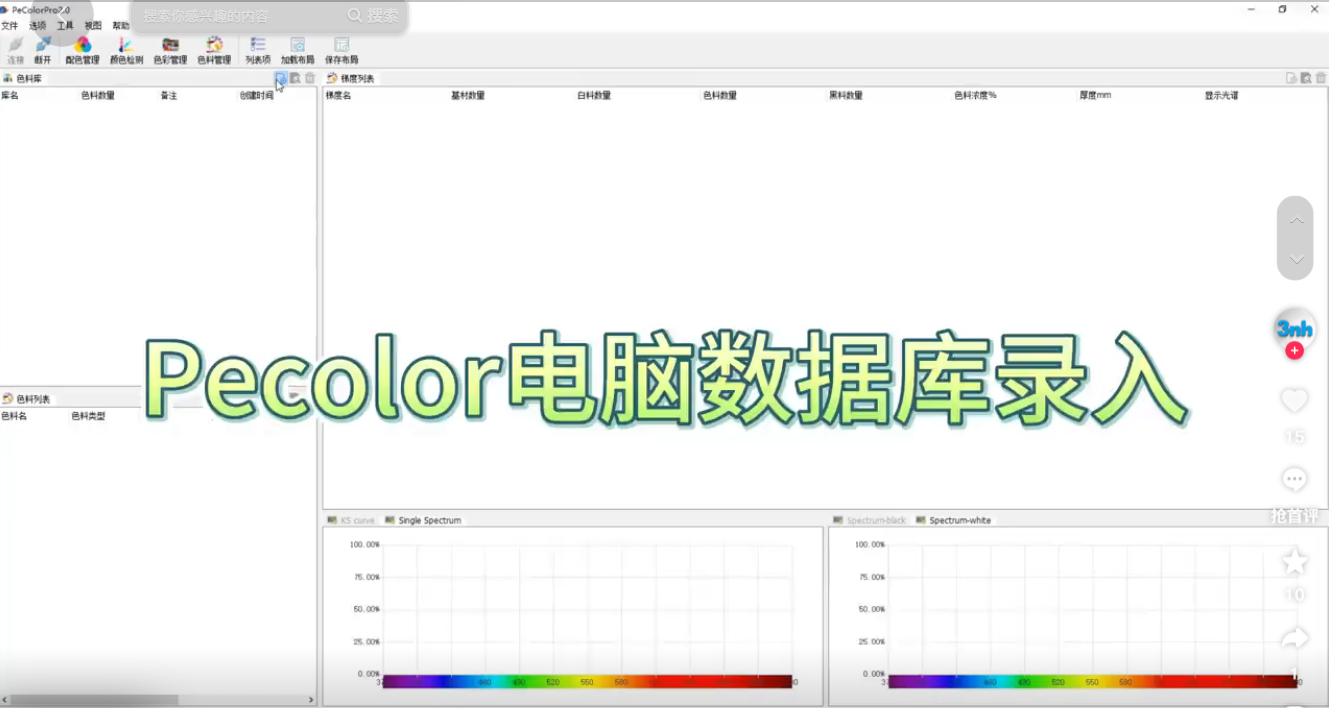Click the 连接 connect toolbar icon
The height and width of the screenshot is (708, 1329).
point(15,51)
